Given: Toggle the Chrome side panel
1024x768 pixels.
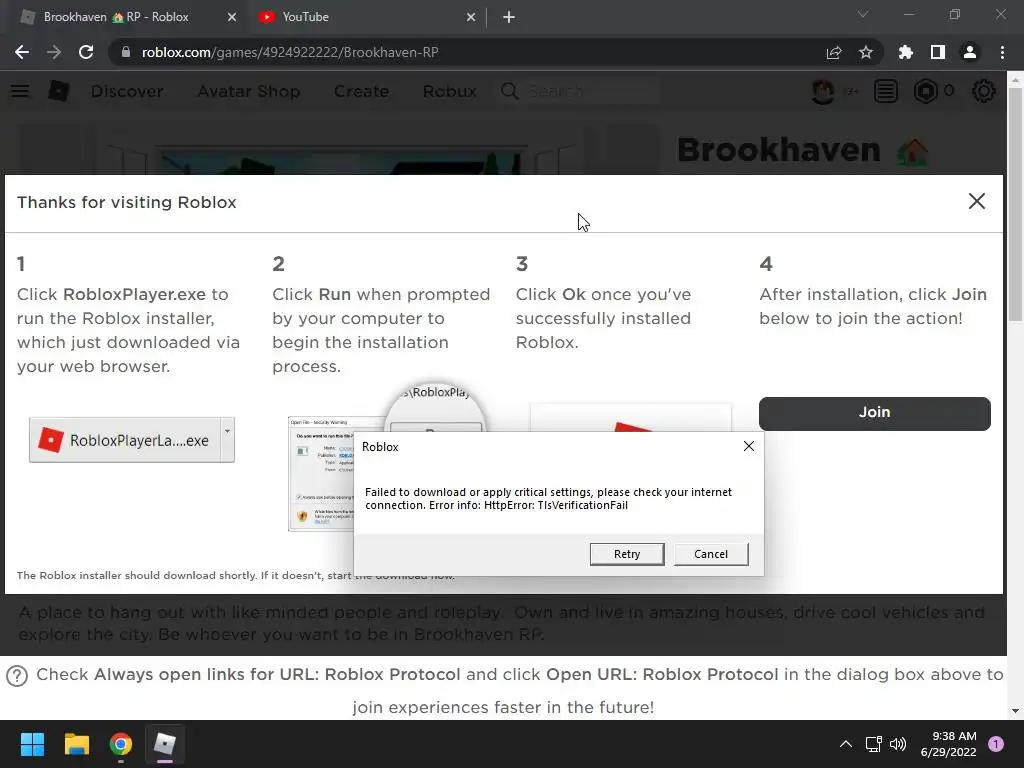Looking at the screenshot, I should [x=938, y=52].
